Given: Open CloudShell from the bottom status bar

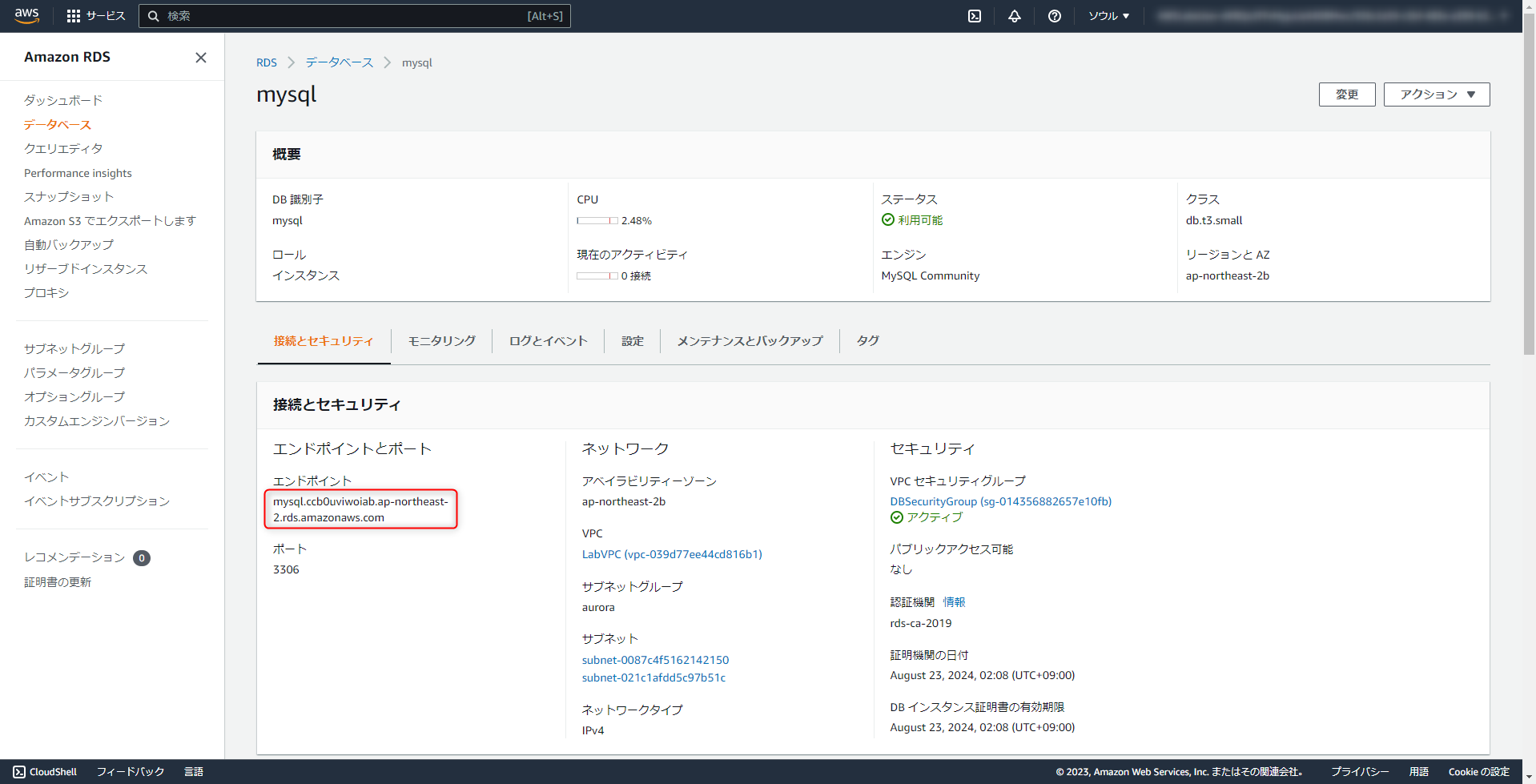Looking at the screenshot, I should pos(45,771).
